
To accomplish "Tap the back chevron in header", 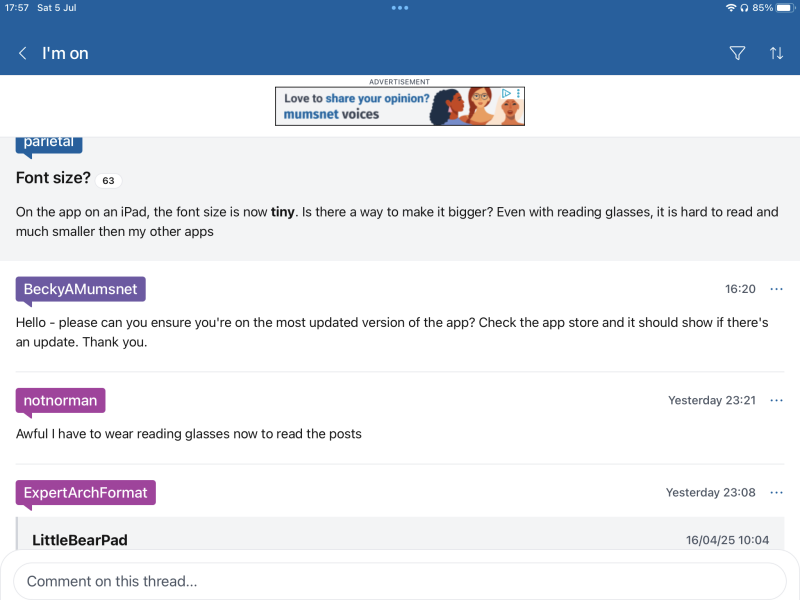I will pyautogui.click(x=22, y=53).
